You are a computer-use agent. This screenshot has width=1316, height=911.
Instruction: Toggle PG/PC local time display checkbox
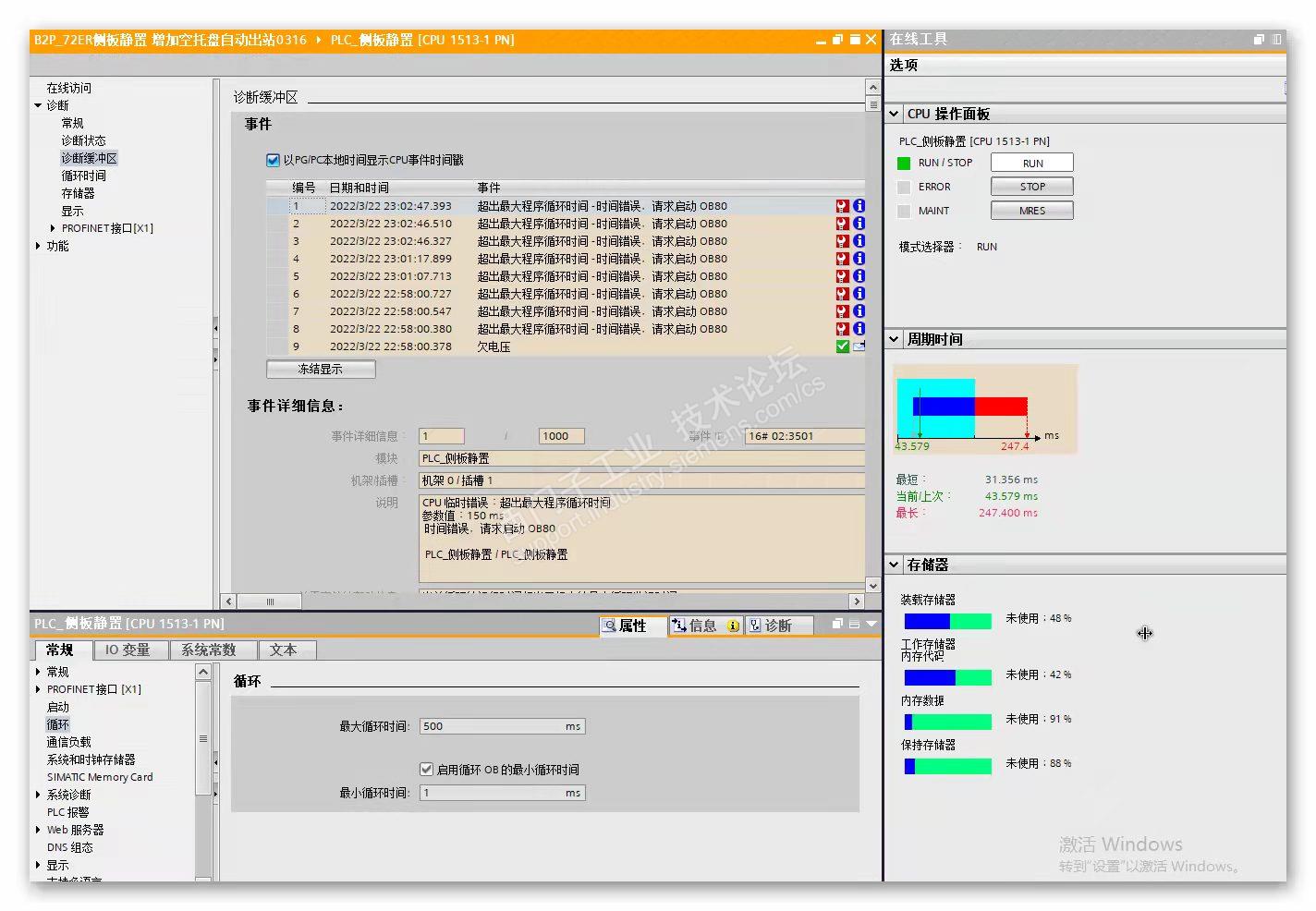point(273,160)
